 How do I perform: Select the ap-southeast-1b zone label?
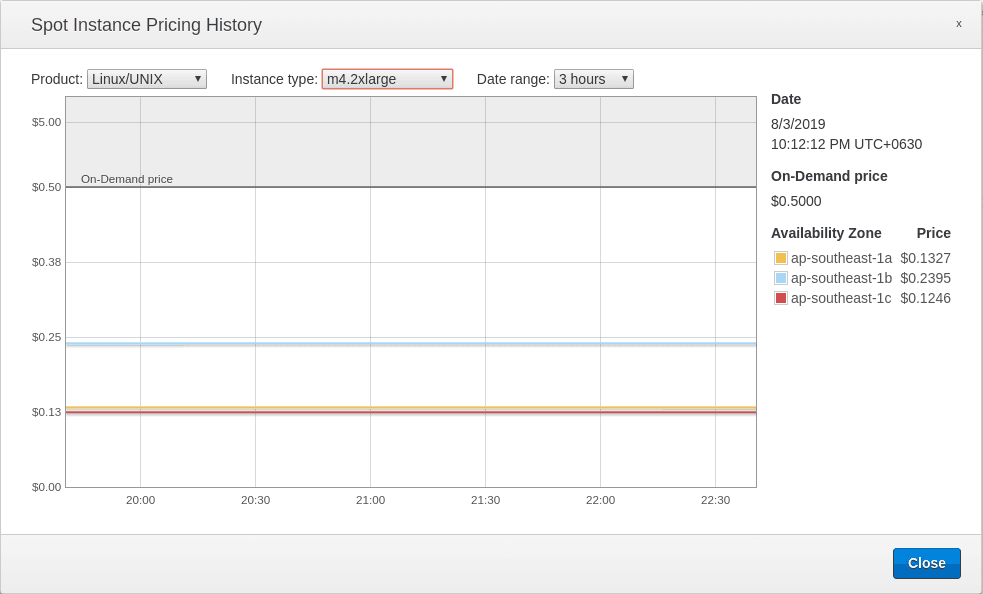pos(841,278)
